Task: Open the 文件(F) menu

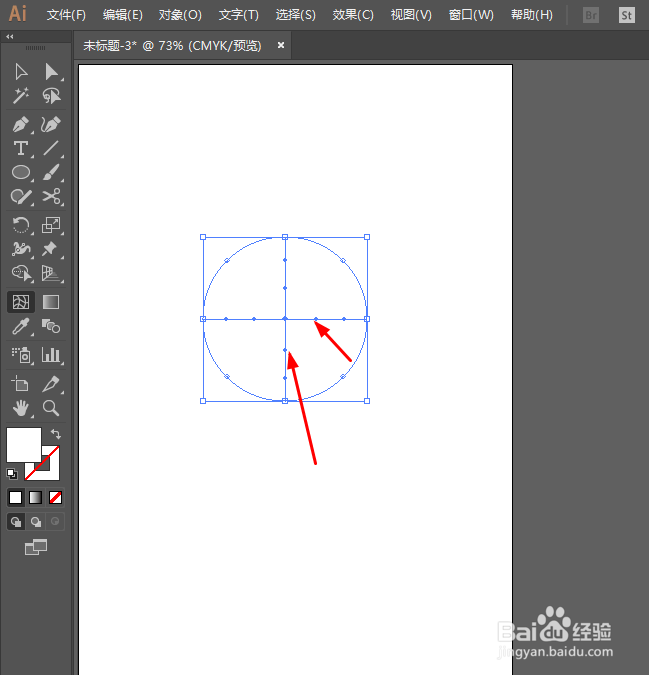Action: coord(66,15)
